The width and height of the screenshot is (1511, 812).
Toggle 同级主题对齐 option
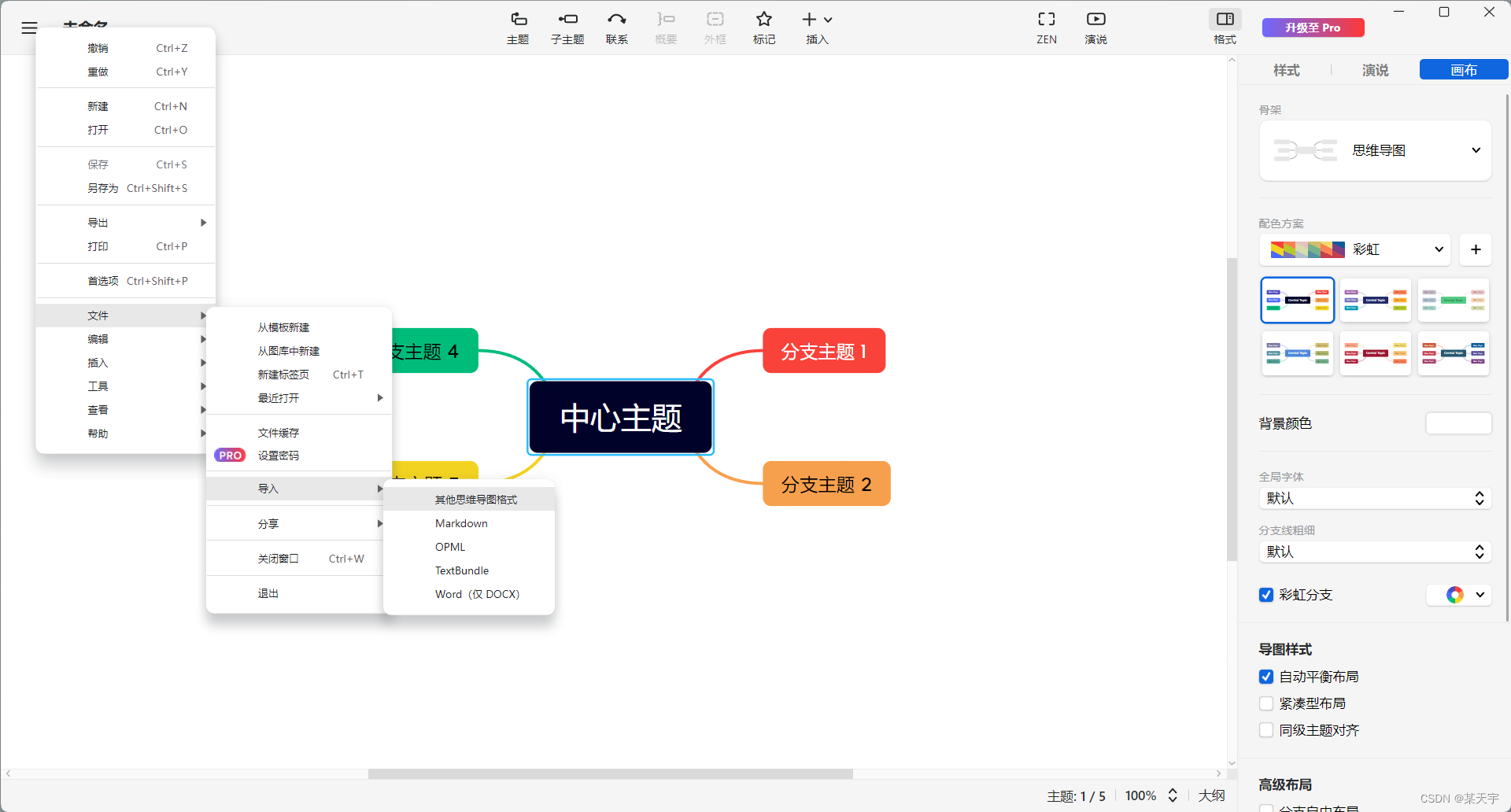[x=1266, y=729]
